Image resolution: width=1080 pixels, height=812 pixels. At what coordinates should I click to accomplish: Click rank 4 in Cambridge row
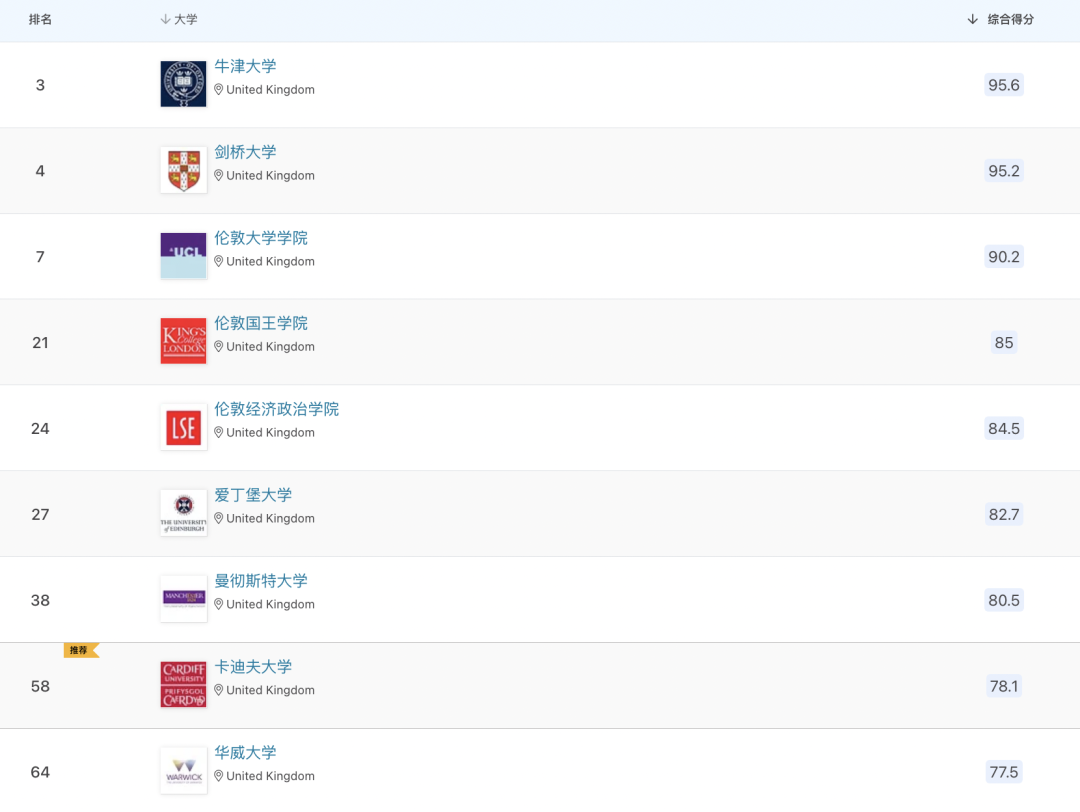40,171
